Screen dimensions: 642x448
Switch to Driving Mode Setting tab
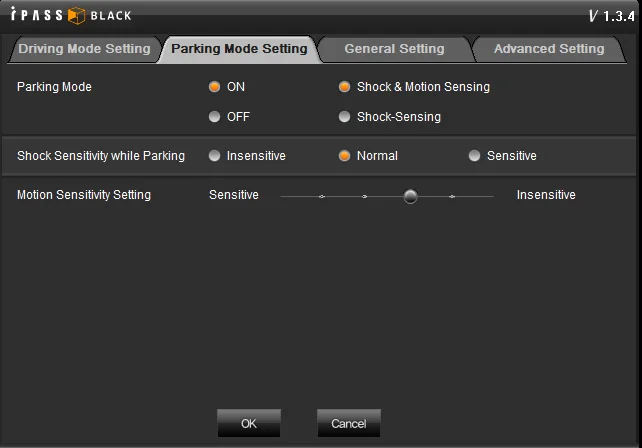(84, 49)
